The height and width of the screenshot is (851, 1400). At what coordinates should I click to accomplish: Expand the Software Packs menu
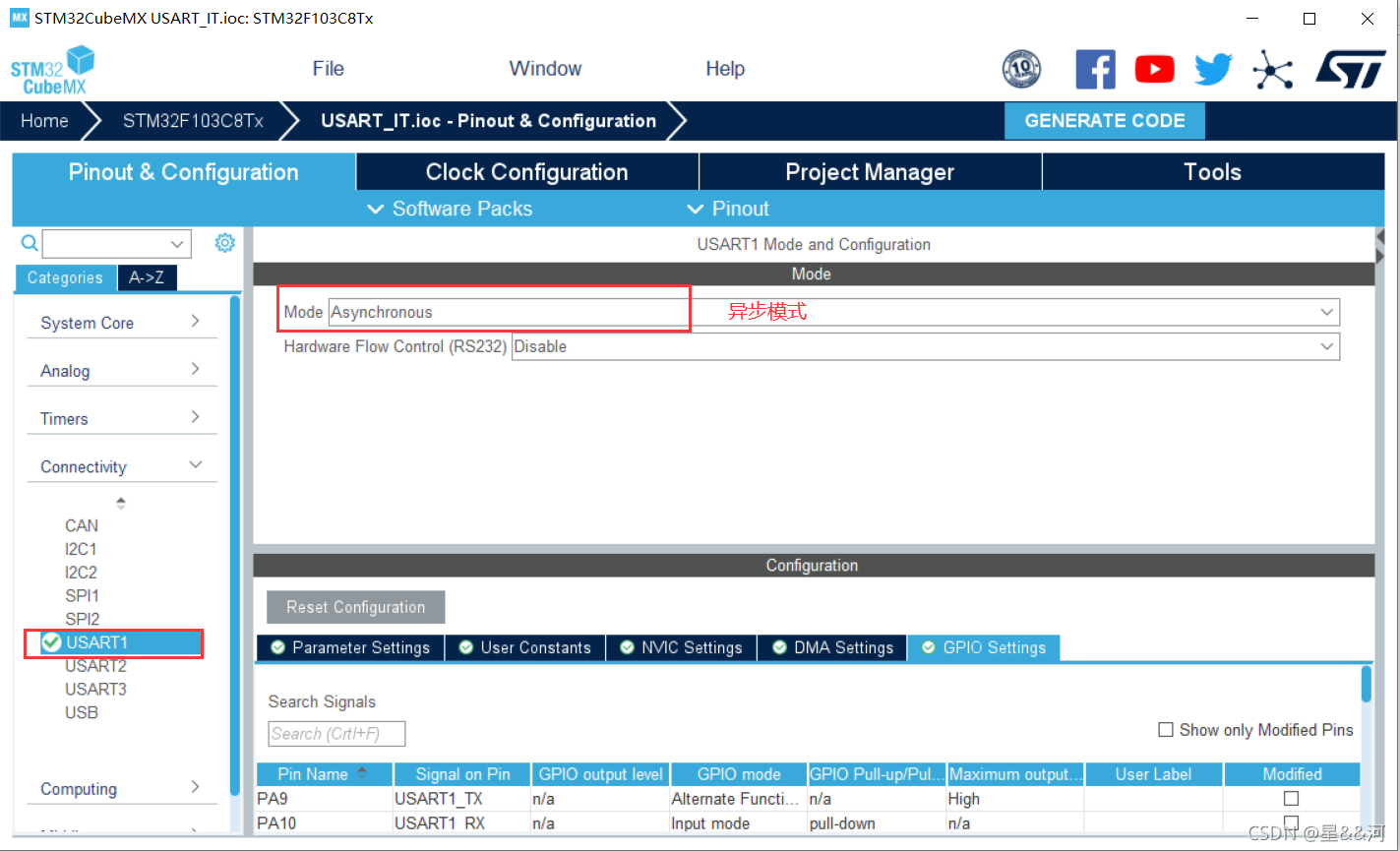coord(450,209)
